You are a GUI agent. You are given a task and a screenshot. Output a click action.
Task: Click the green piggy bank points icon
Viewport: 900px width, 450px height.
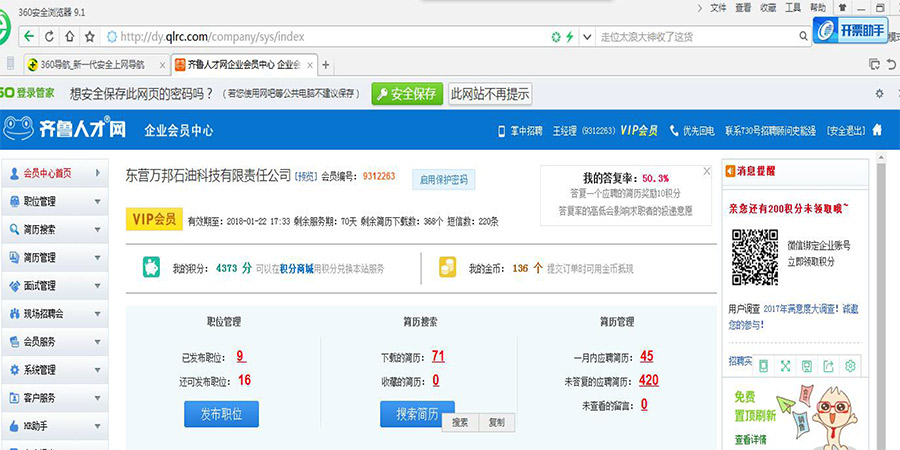154,269
